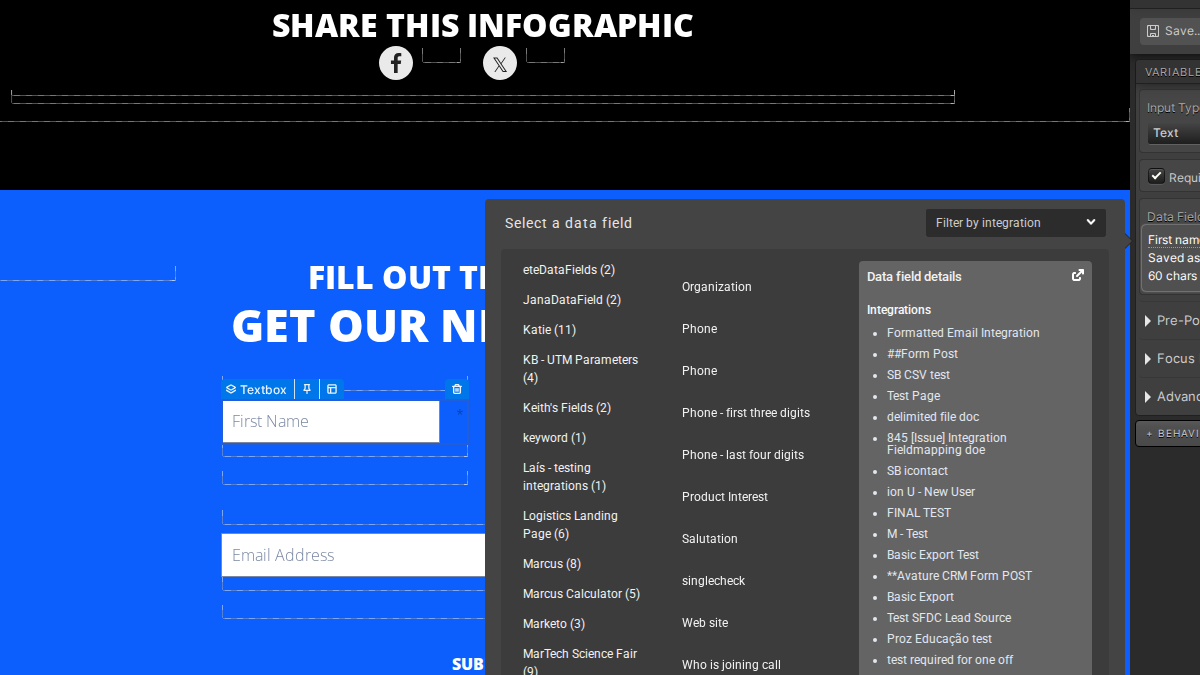
Task: Choose Phone - last four digits field
Action: [743, 455]
